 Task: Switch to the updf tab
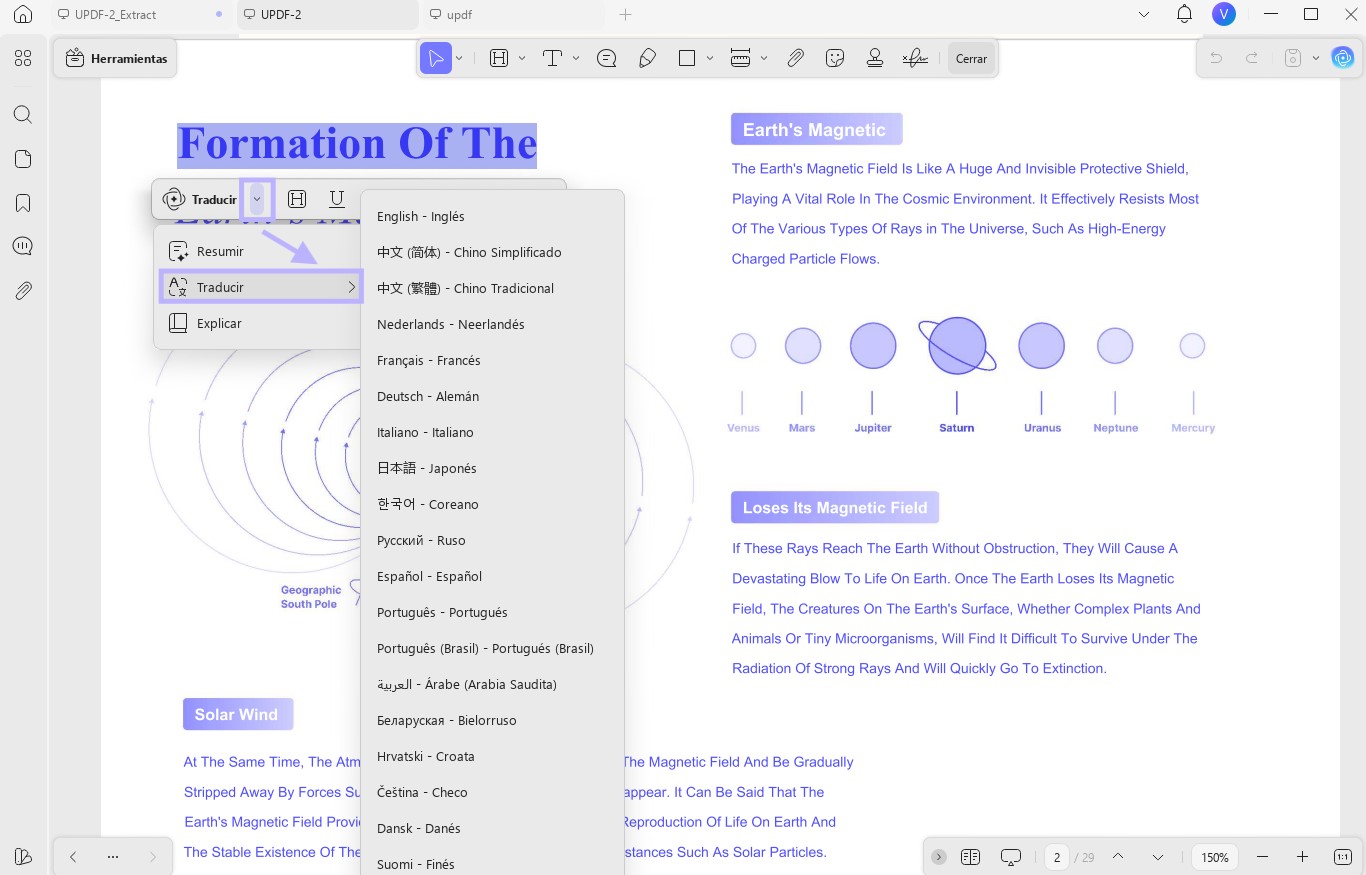[x=514, y=15]
